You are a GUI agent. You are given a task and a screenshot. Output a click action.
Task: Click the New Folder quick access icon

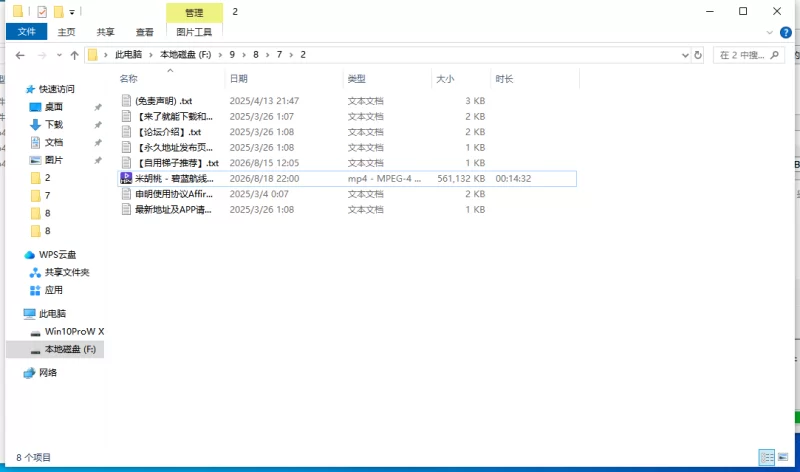pyautogui.click(x=59, y=11)
